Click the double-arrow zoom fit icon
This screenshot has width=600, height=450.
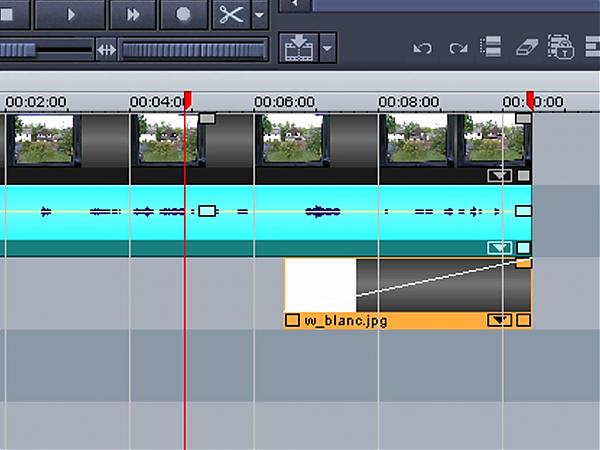[x=106, y=49]
